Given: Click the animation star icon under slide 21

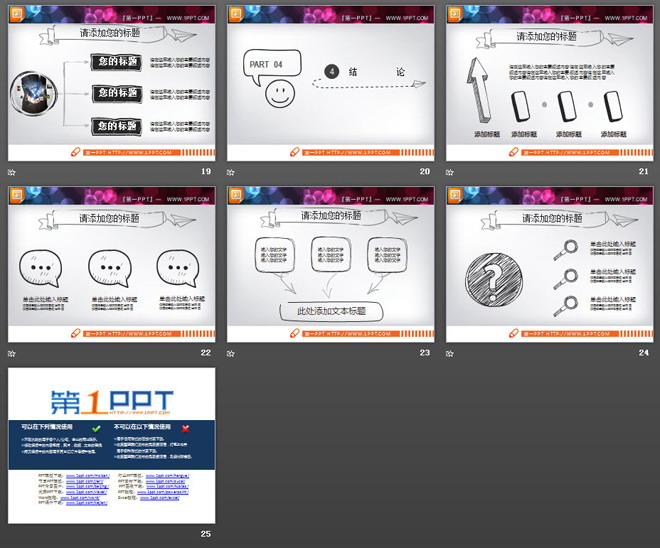Looking at the screenshot, I should pyautogui.click(x=450, y=172).
